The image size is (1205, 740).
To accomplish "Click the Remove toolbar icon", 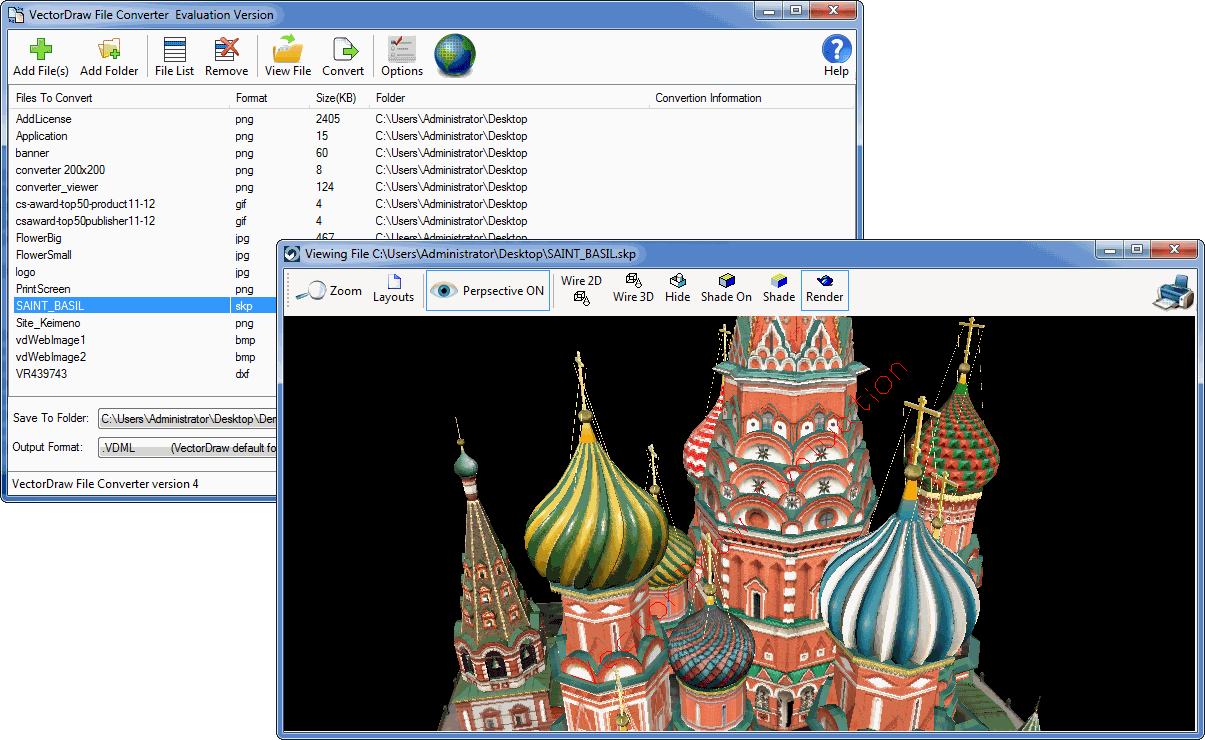I will pyautogui.click(x=227, y=57).
